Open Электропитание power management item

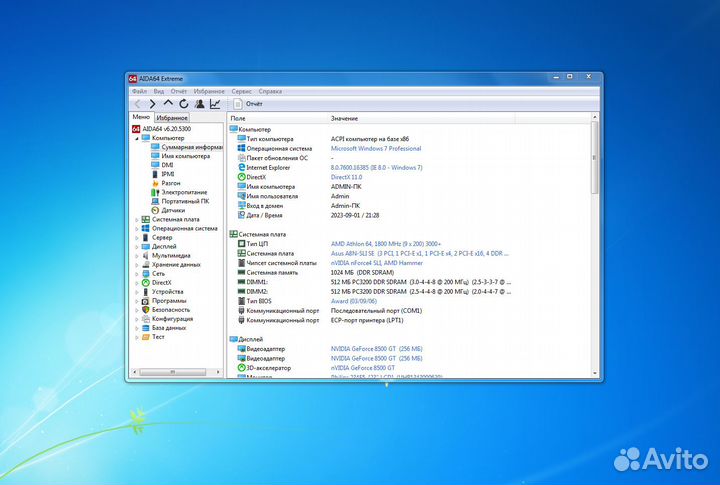coord(184,192)
